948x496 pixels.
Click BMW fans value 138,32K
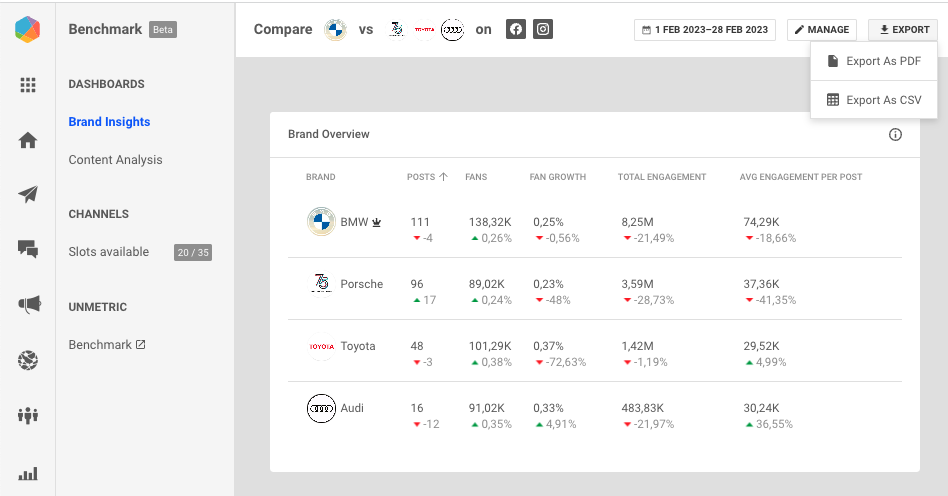pyautogui.click(x=490, y=222)
